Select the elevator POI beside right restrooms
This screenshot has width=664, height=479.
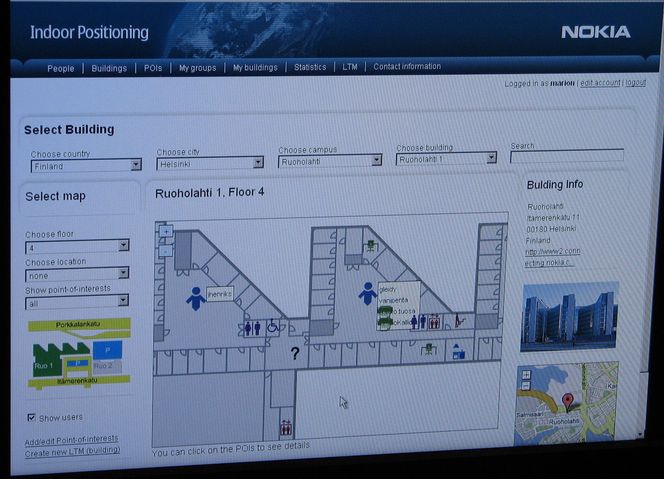click(x=434, y=321)
